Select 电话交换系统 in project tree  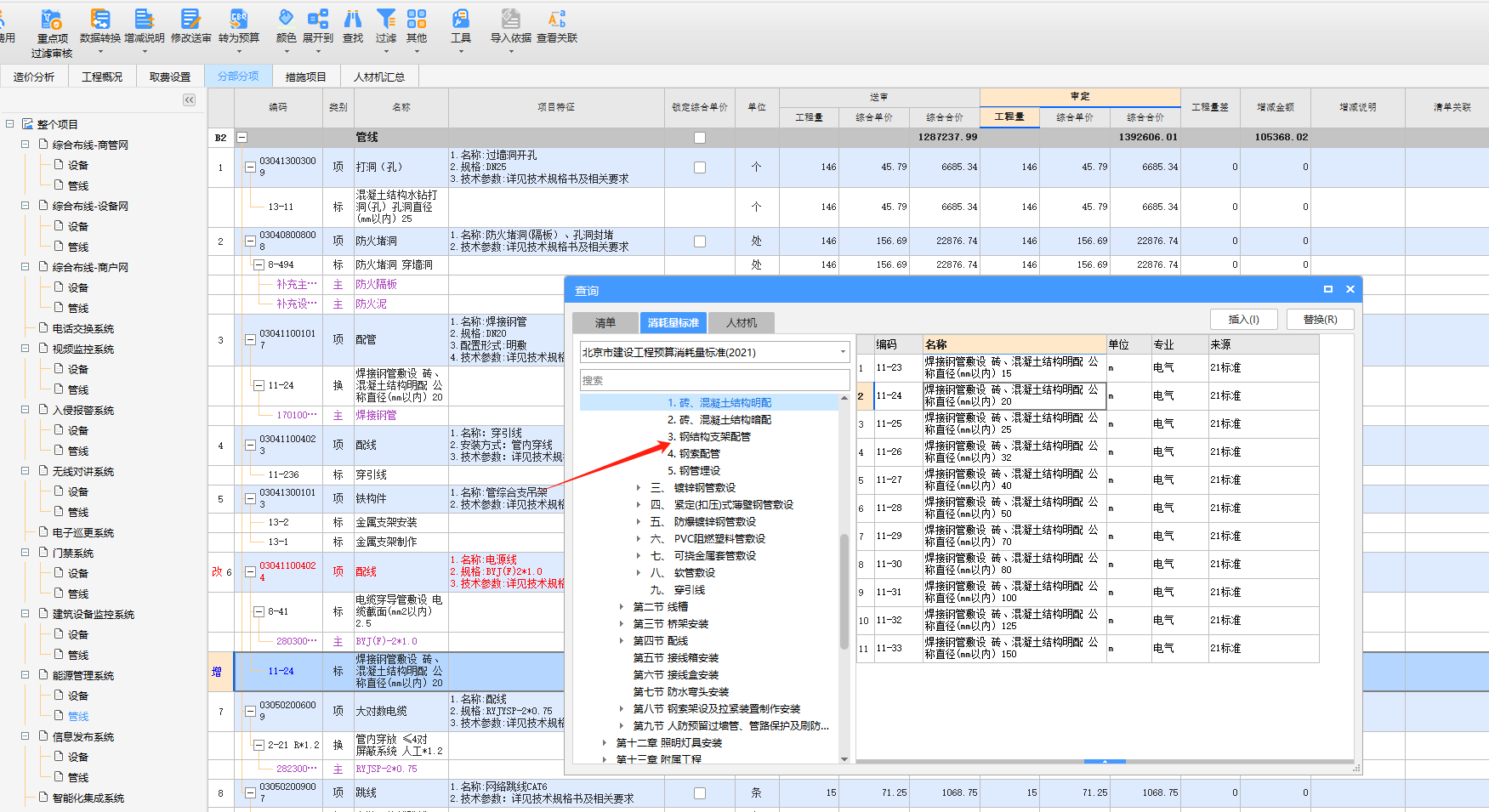(x=83, y=328)
